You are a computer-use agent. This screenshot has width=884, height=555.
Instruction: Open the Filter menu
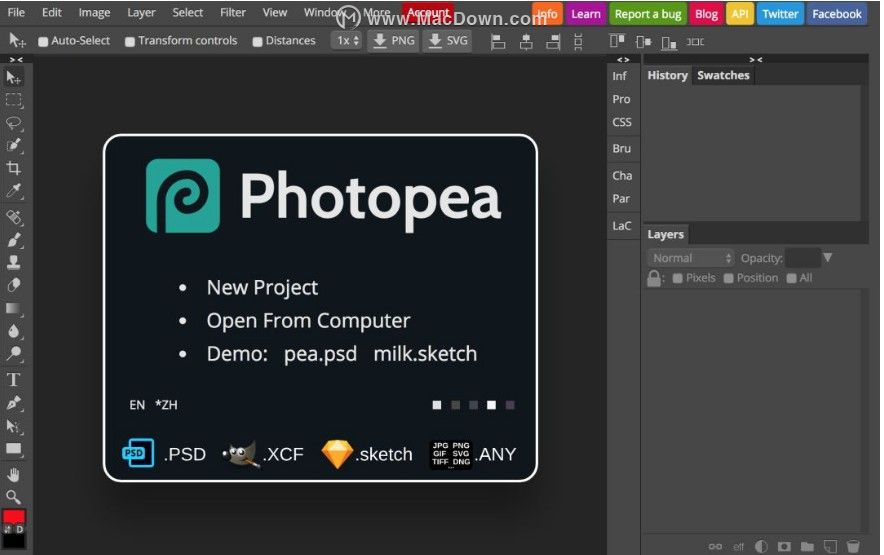[233, 12]
